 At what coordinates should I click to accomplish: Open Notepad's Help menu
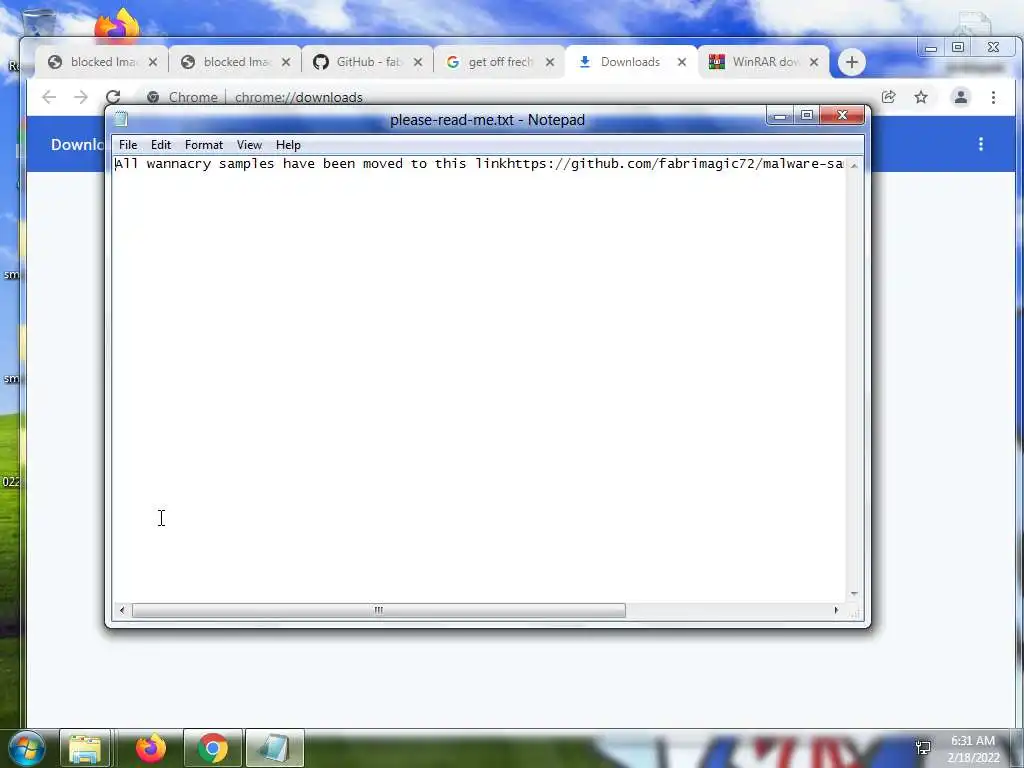pyautogui.click(x=288, y=145)
